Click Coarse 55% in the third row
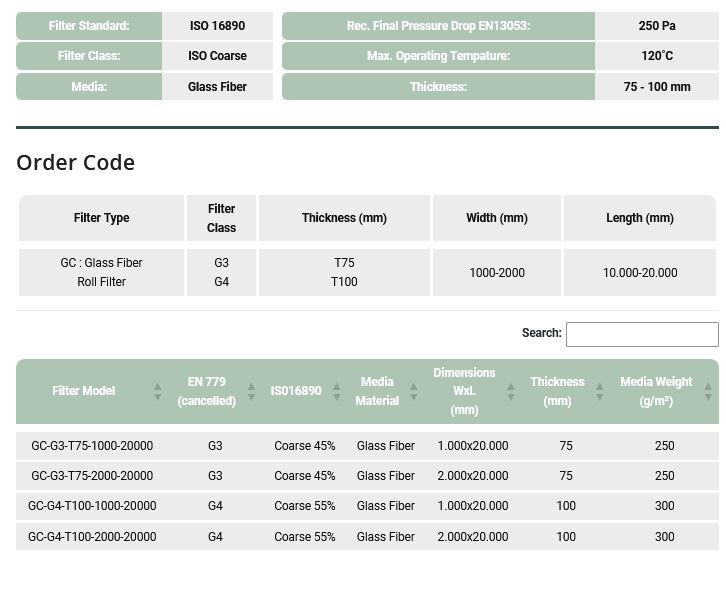 tap(305, 506)
